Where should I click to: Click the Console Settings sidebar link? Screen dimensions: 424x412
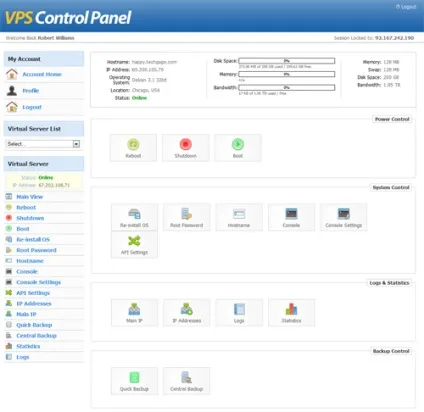(x=38, y=282)
